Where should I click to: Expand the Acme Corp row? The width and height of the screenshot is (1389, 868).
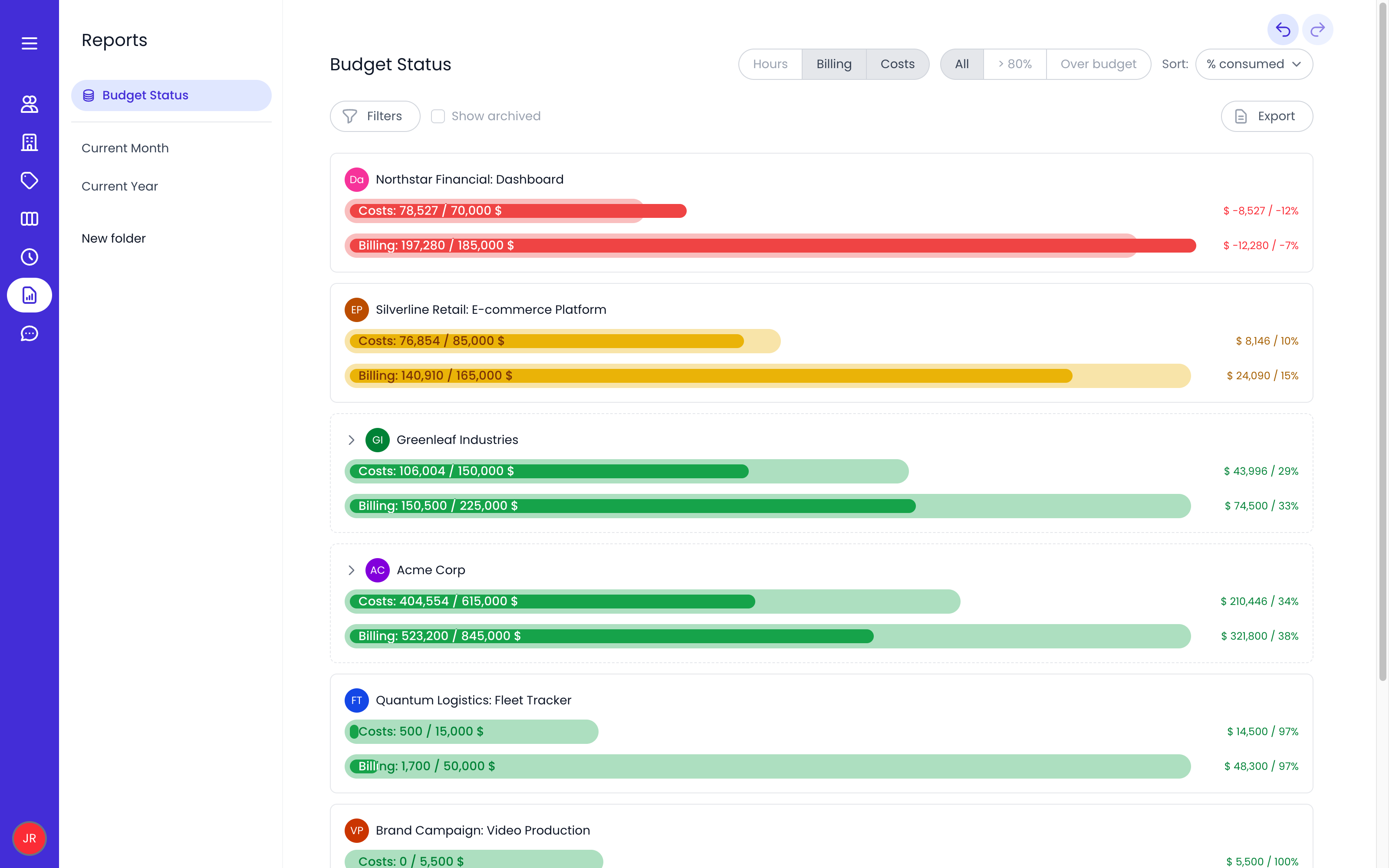(x=351, y=570)
